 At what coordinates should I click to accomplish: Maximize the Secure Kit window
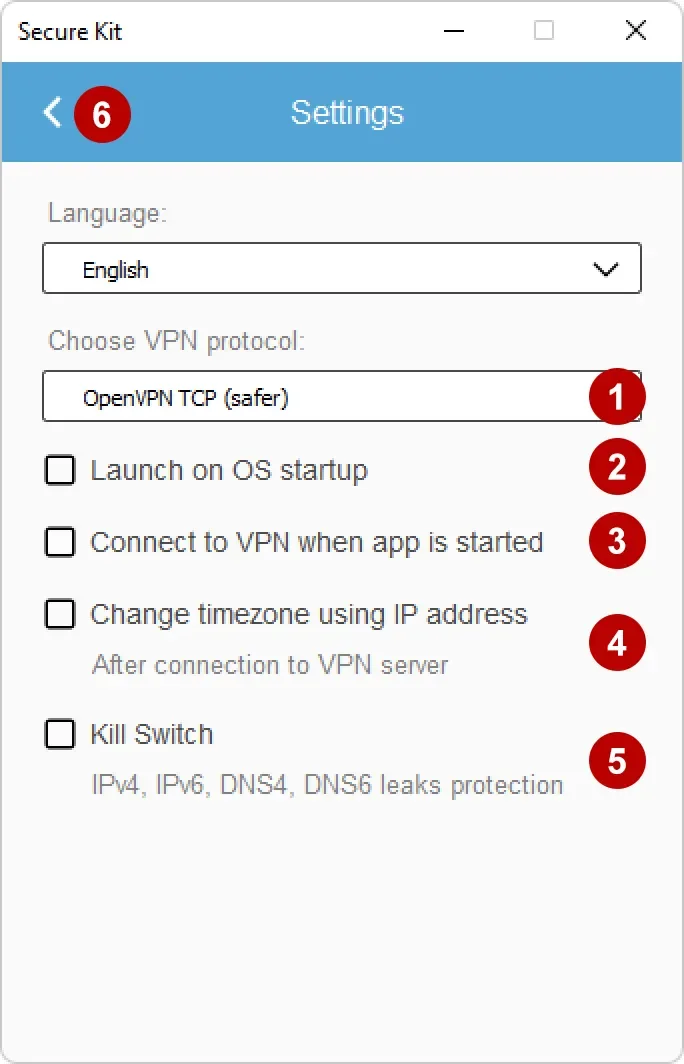point(544,31)
